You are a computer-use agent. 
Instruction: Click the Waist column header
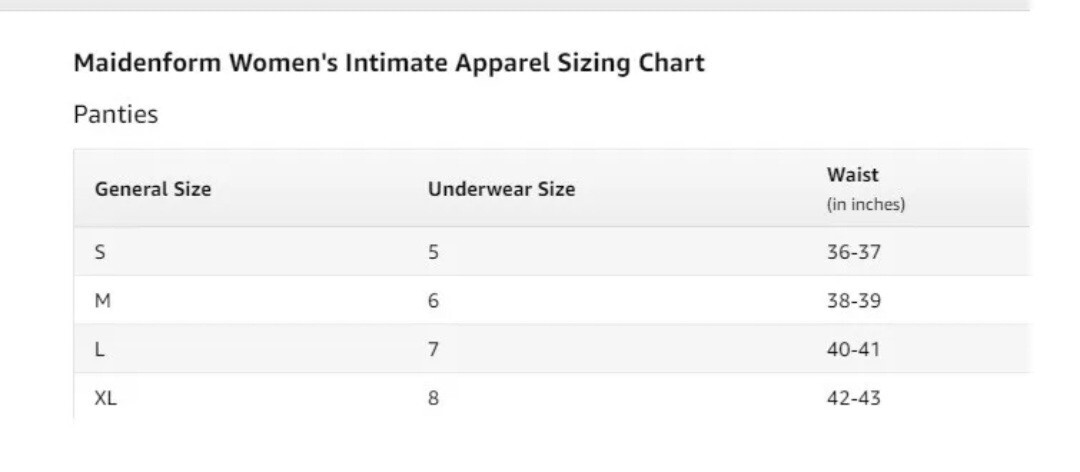[853, 175]
